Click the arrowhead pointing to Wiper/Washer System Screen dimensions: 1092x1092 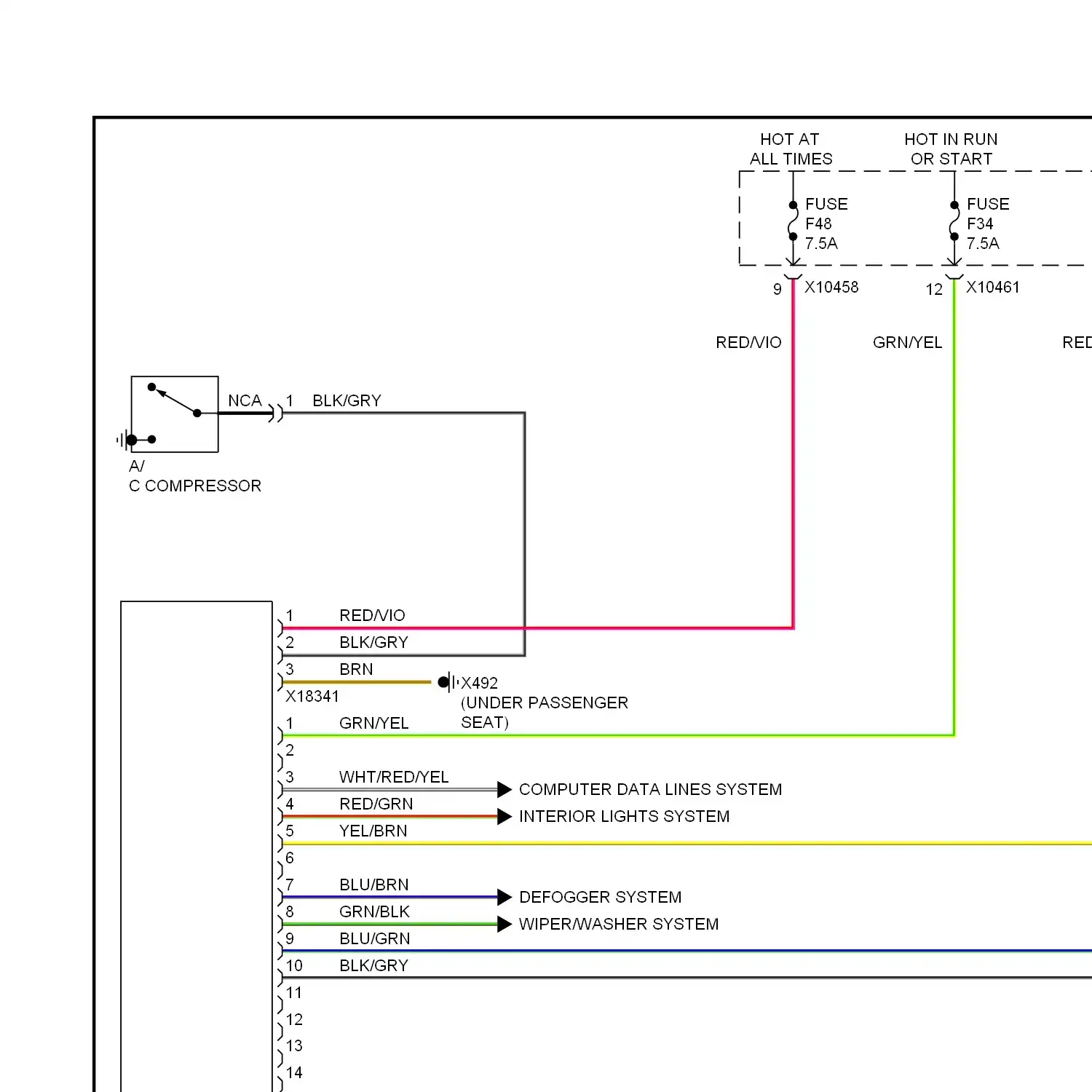[x=505, y=924]
